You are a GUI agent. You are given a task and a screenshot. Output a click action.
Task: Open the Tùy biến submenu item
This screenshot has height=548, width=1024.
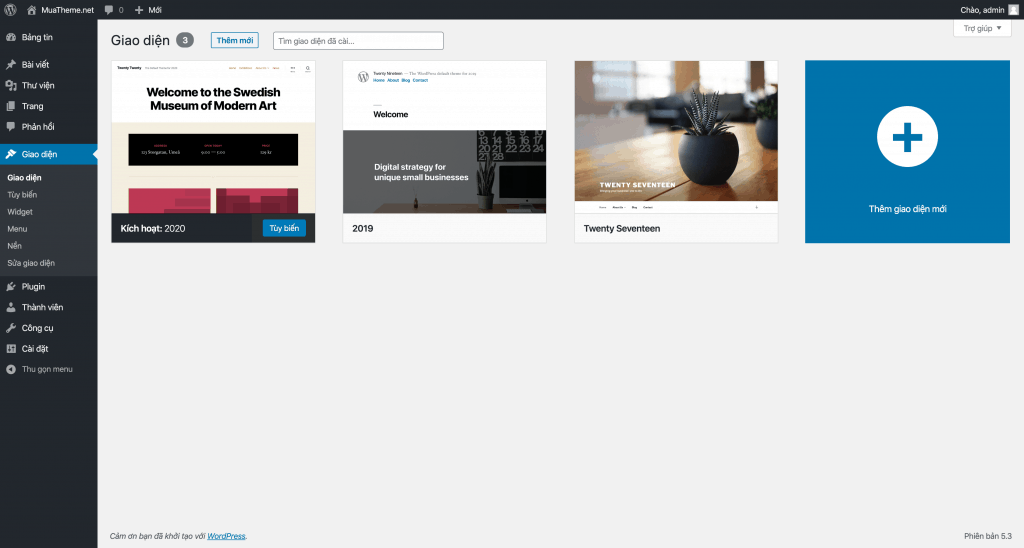click(22, 195)
